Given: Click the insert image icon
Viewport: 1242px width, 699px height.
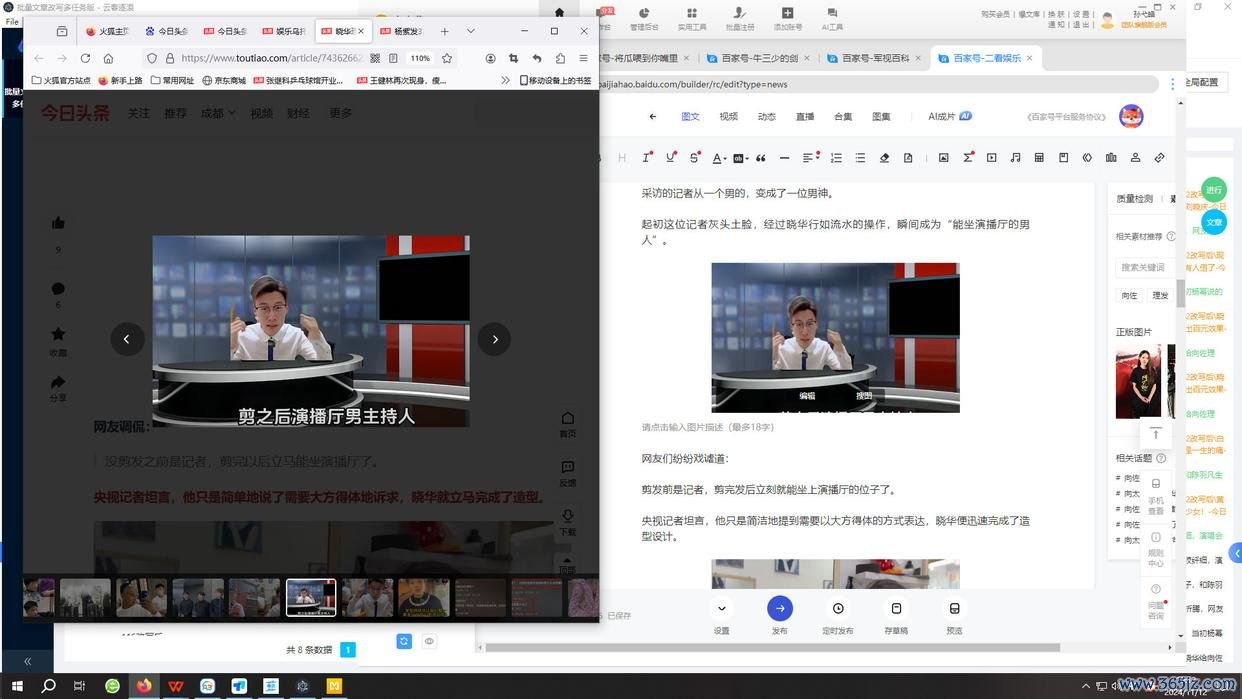Looking at the screenshot, I should [x=943, y=158].
